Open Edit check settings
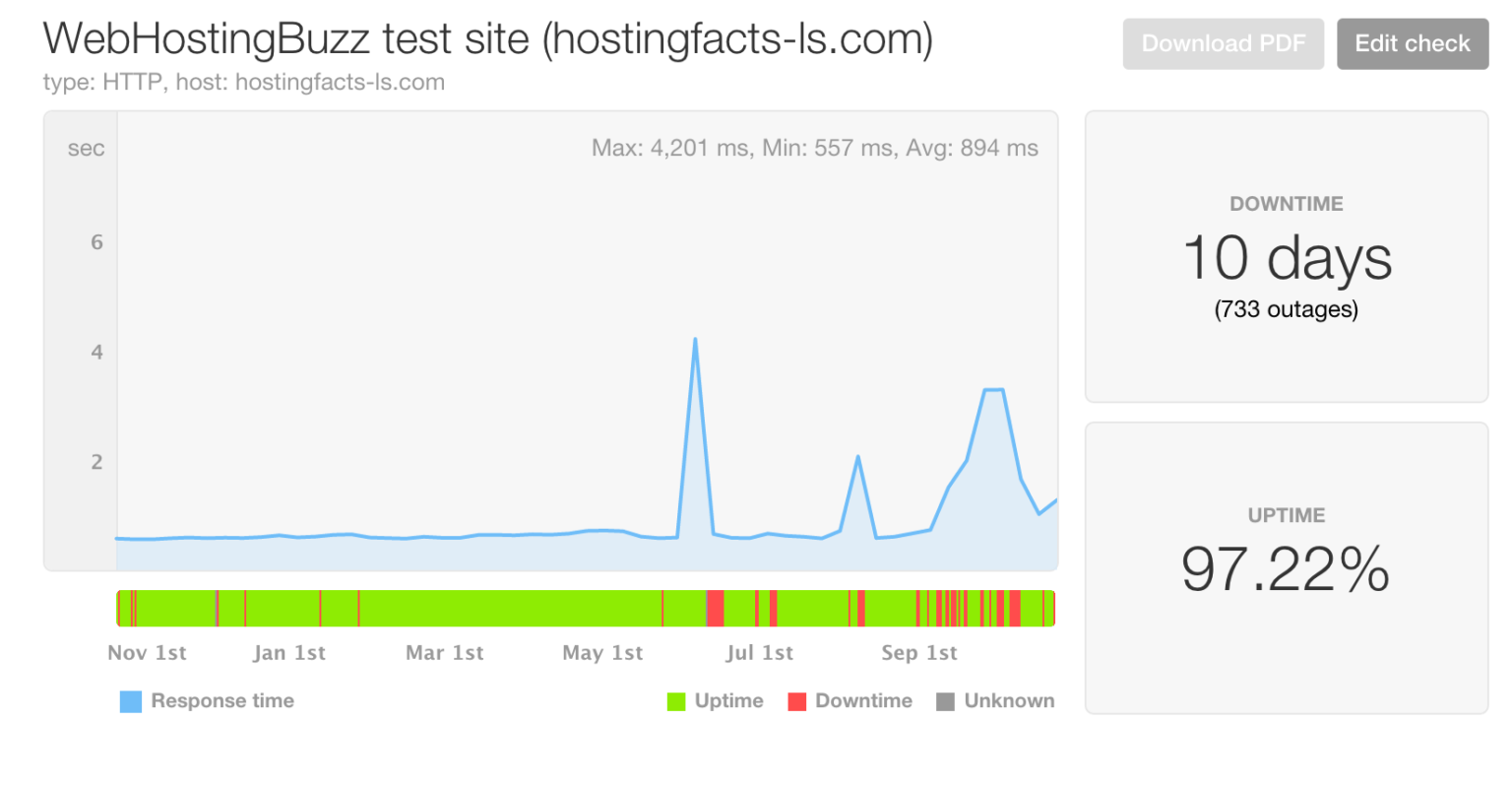This screenshot has height=788, width=1512. [x=1412, y=43]
